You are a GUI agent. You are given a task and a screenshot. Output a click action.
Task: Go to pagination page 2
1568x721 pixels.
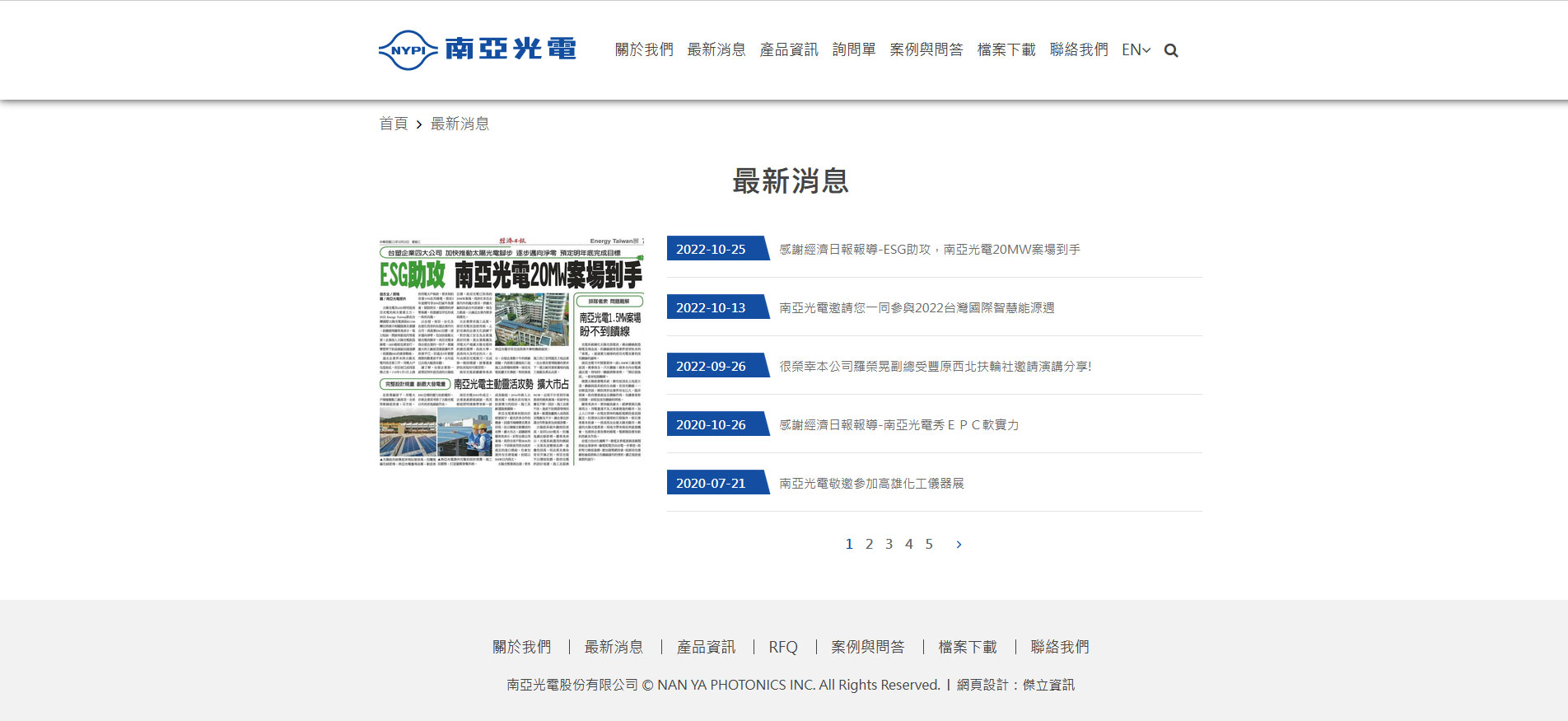pyautogui.click(x=869, y=544)
